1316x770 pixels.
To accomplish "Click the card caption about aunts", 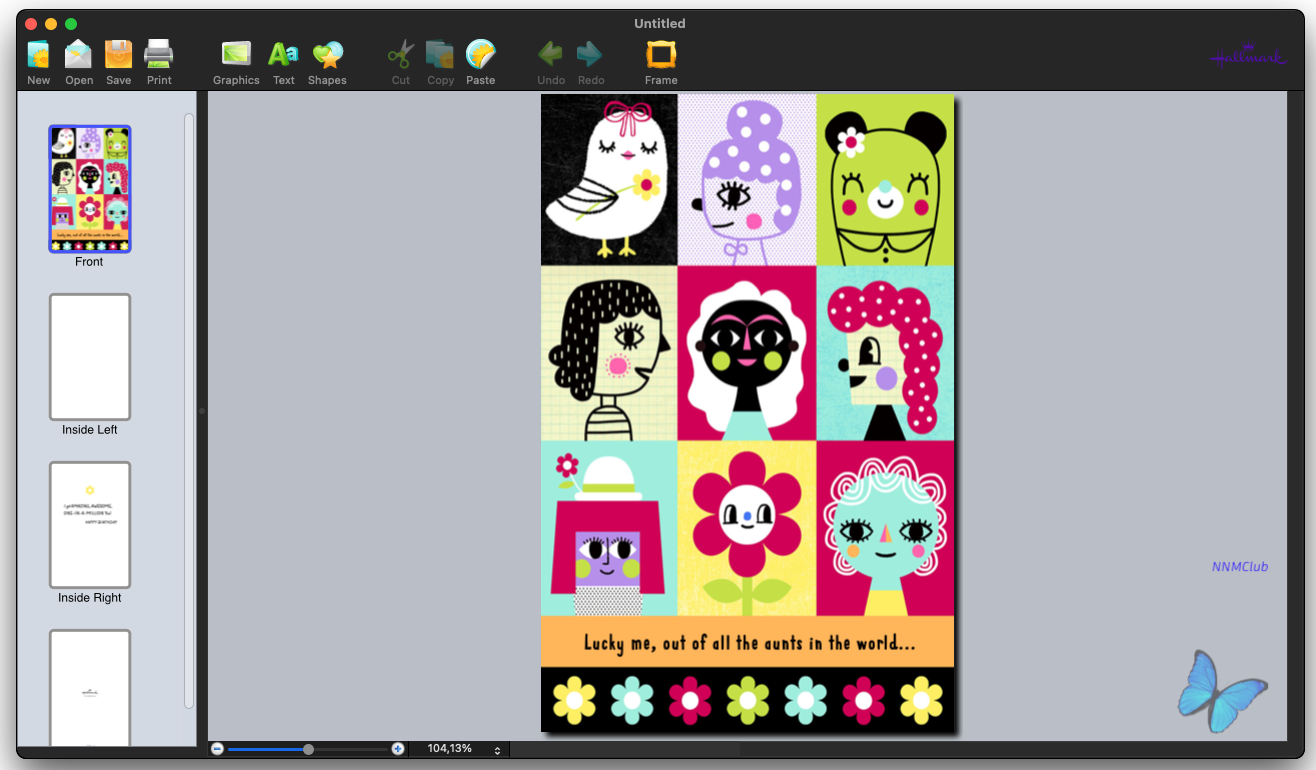I will pyautogui.click(x=749, y=643).
